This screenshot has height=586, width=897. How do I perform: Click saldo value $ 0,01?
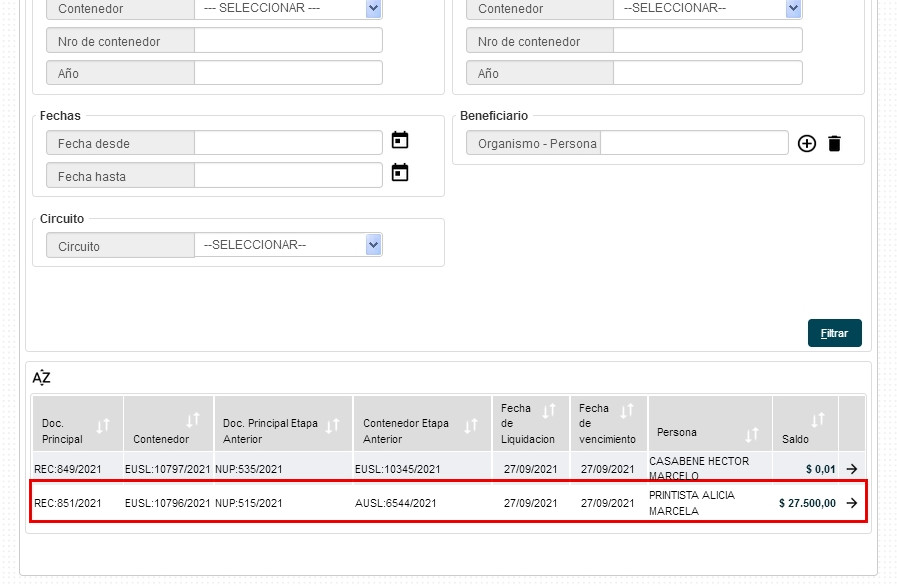tap(820, 469)
